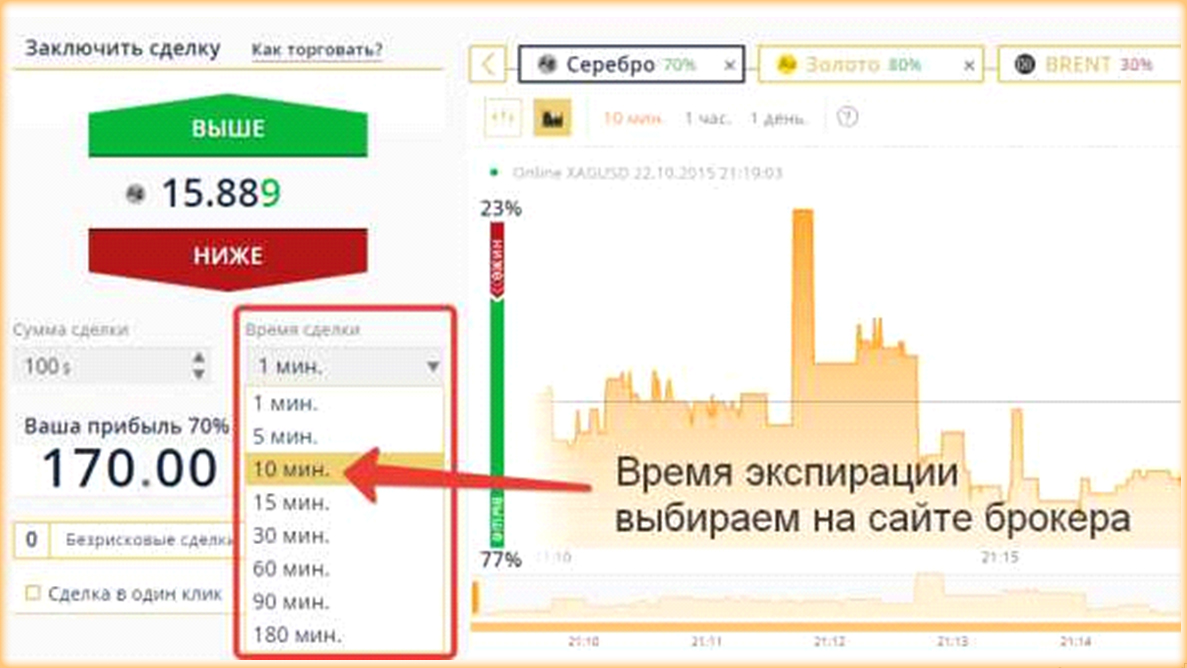Click the Сумма сделки amount field

[x=100, y=367]
